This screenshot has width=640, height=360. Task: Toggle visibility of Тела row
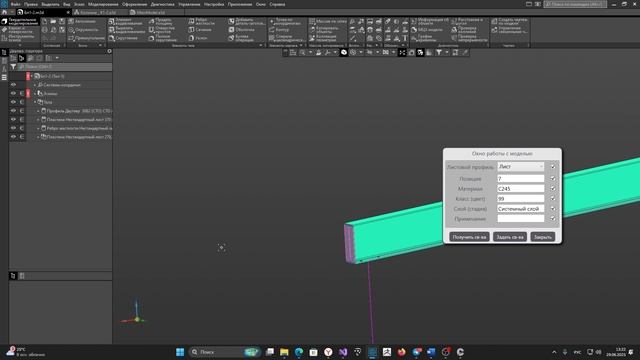tap(13, 102)
